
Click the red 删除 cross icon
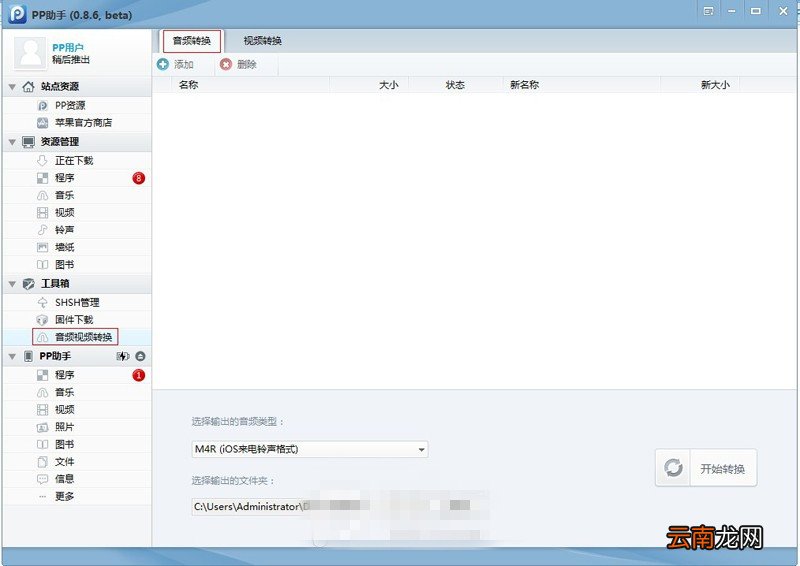pos(226,64)
